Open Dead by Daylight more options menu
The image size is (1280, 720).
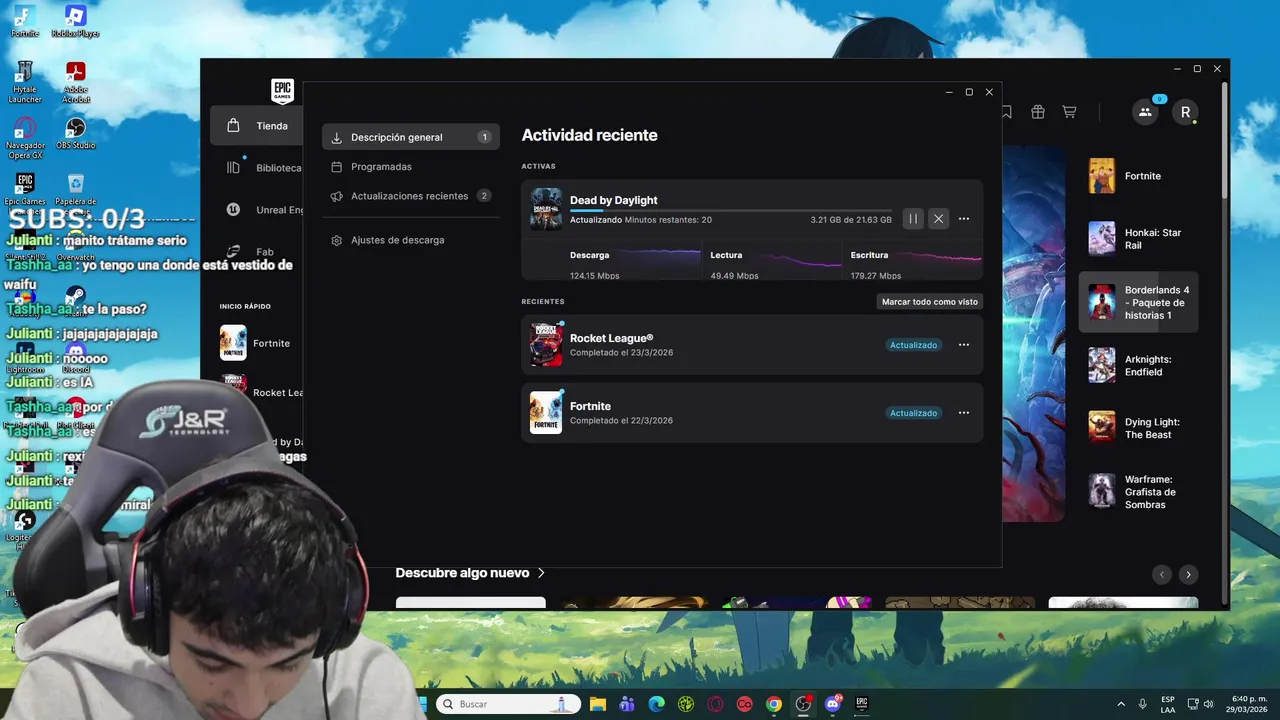(x=964, y=219)
